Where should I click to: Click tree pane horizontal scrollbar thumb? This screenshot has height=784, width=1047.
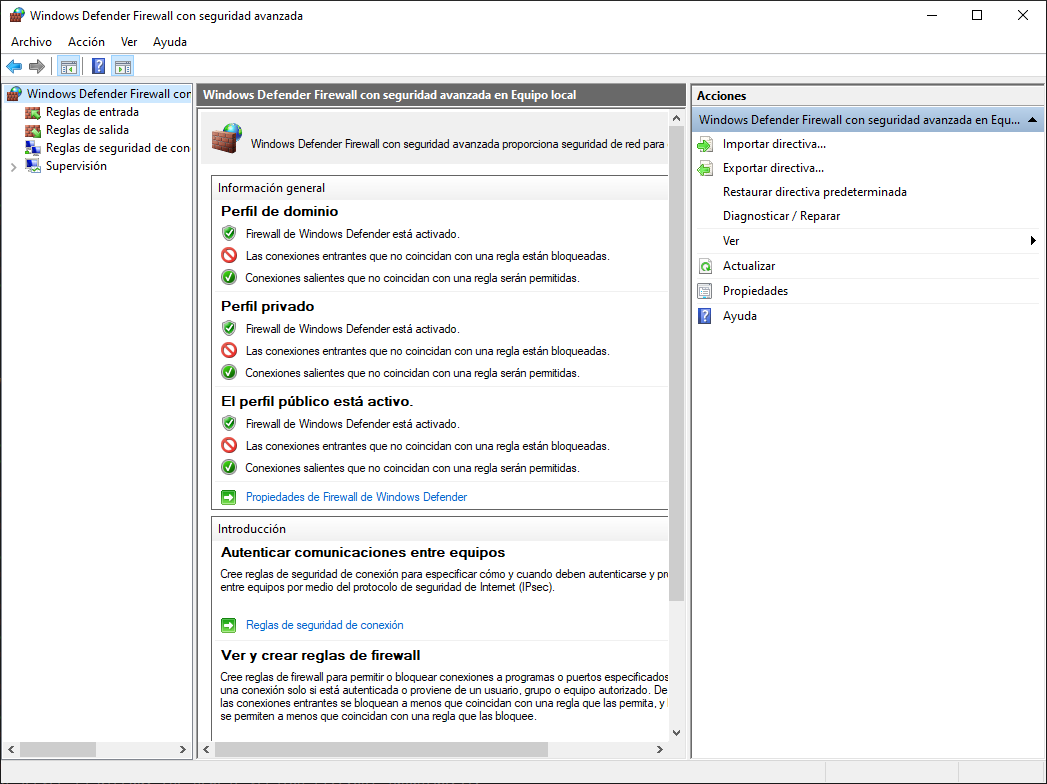coord(57,749)
